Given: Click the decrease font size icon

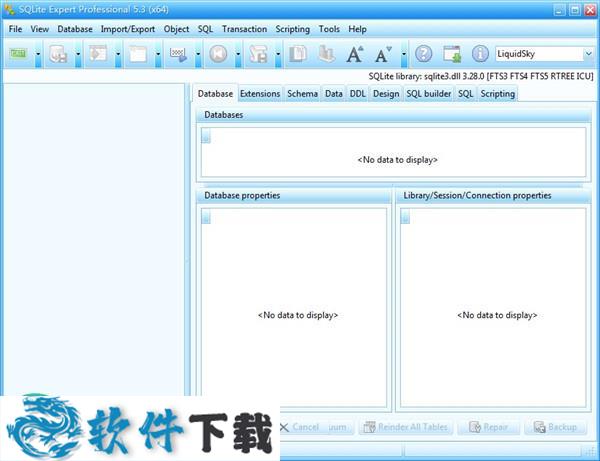Looking at the screenshot, I should 382,54.
